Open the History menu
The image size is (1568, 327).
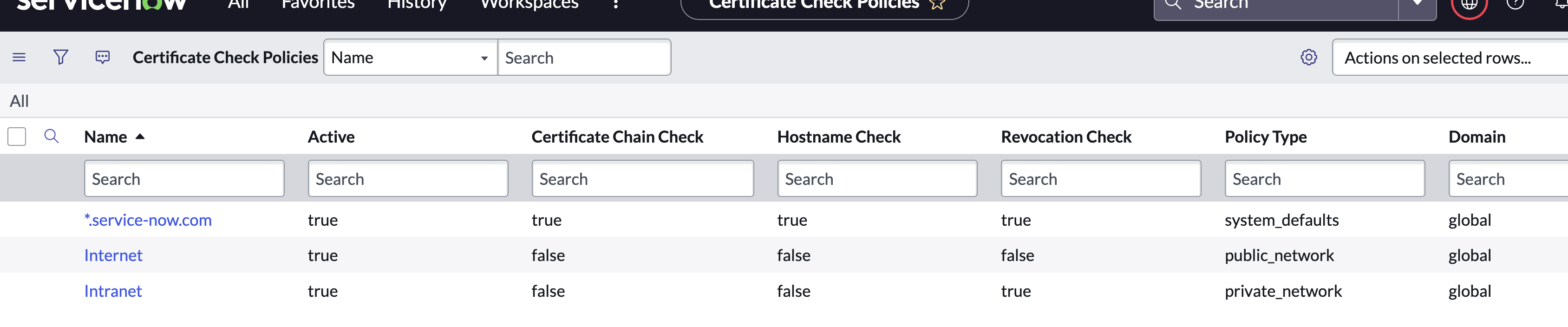click(x=417, y=5)
